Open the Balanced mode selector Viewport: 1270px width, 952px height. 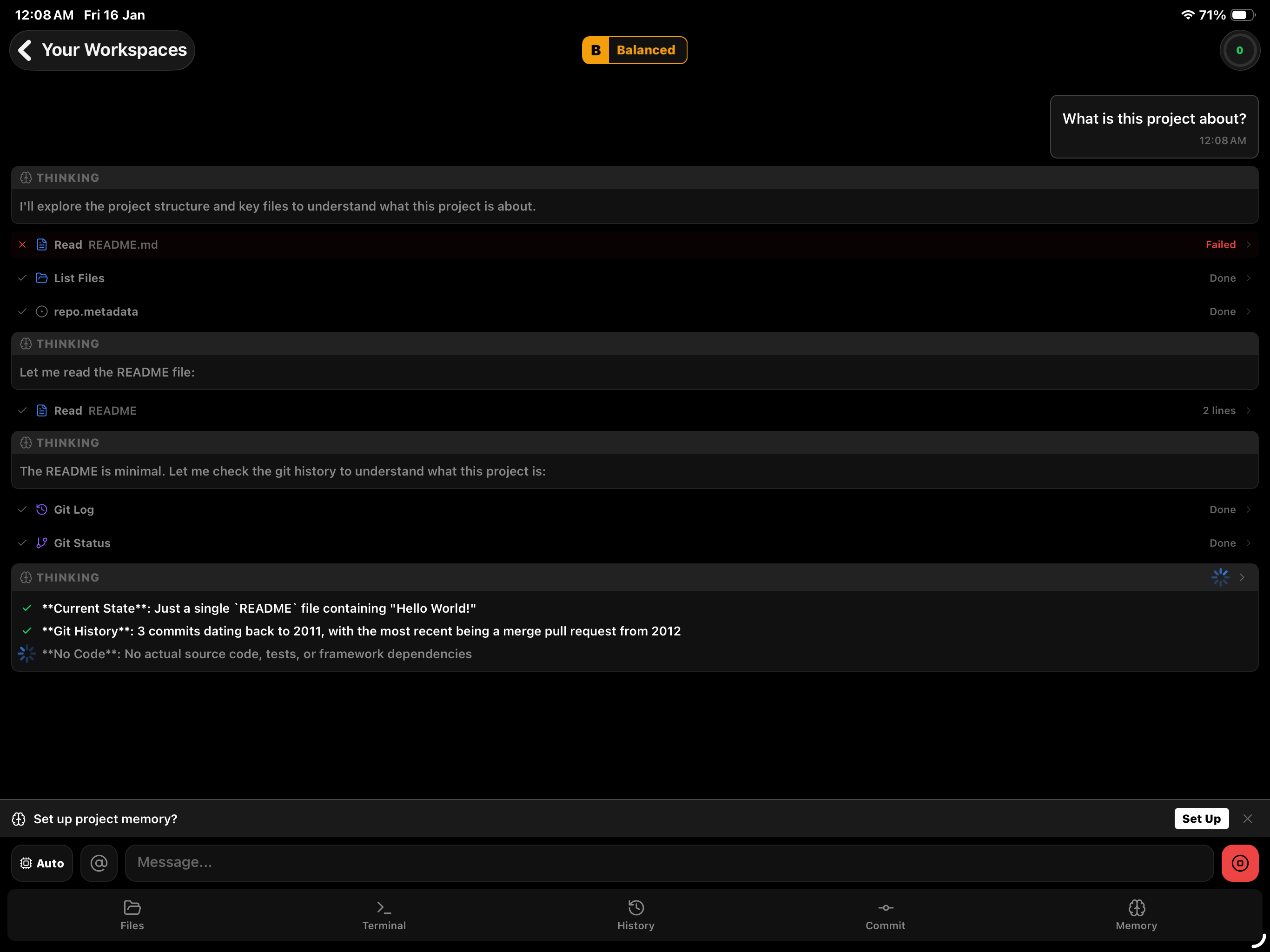point(635,50)
